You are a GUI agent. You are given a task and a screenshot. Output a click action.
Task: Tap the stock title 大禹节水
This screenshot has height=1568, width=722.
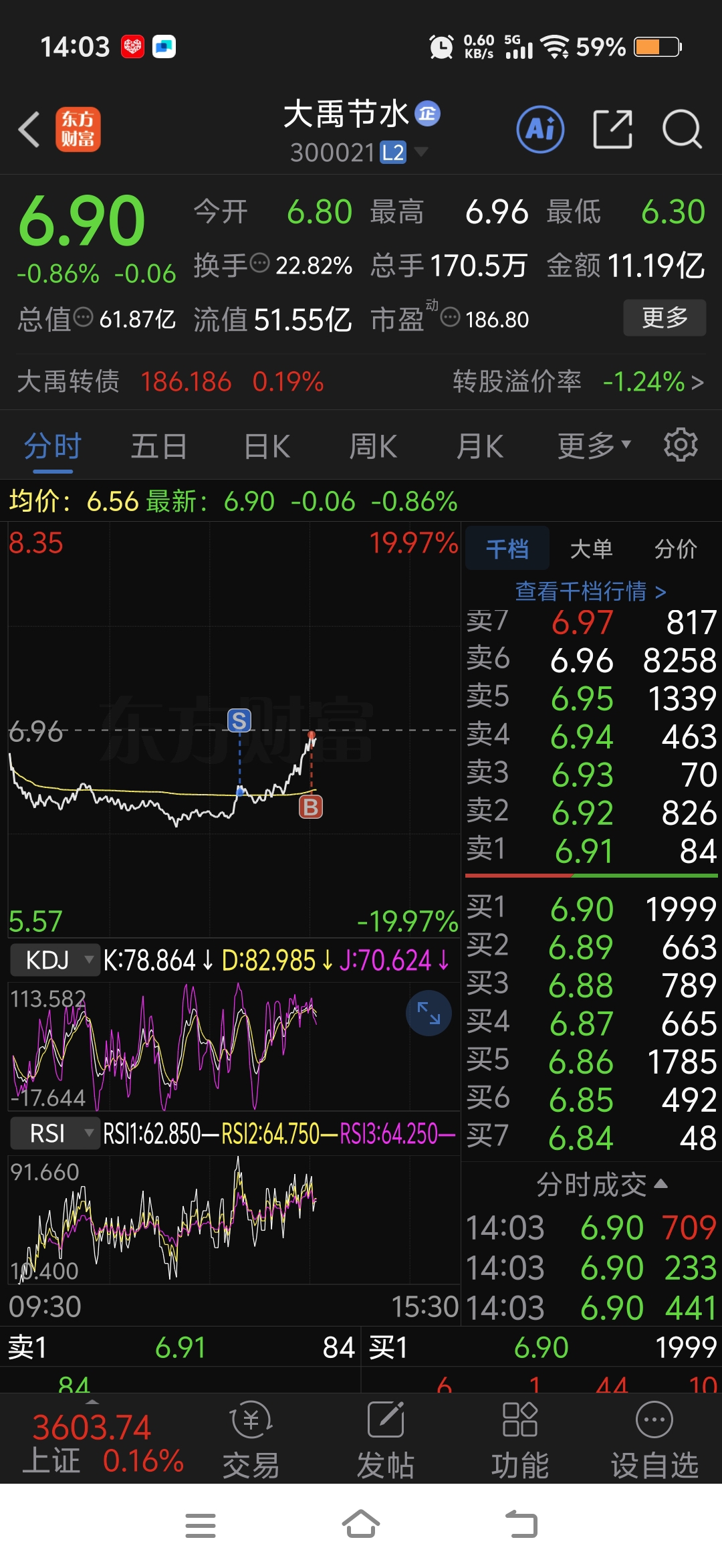346,114
